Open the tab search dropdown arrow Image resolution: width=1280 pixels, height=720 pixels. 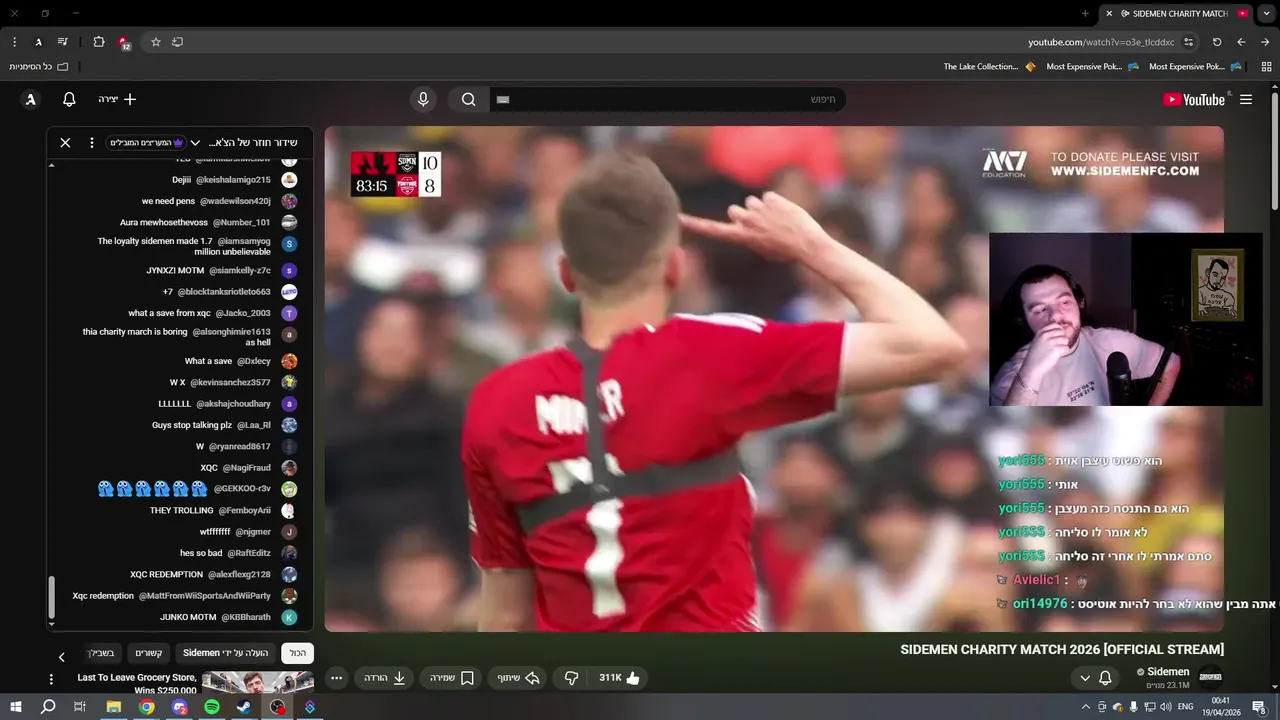(1267, 13)
